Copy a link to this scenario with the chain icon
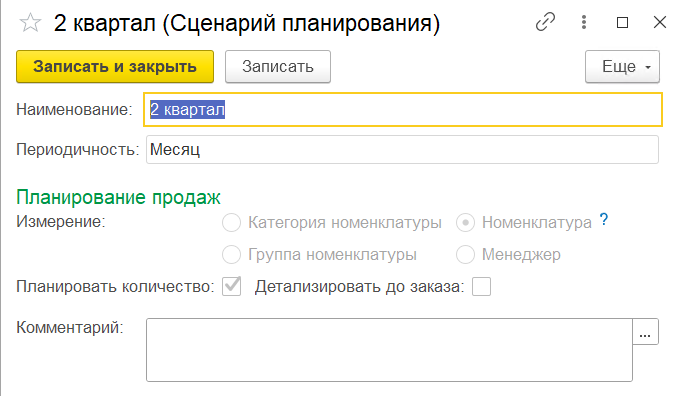The width and height of the screenshot is (682, 396). click(x=545, y=22)
